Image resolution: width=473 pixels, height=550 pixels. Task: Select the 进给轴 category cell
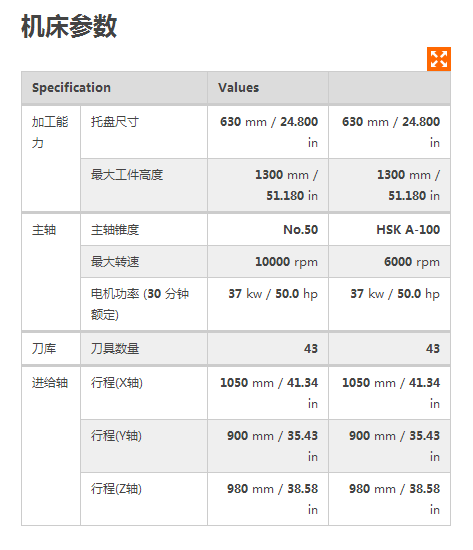[x=51, y=446]
